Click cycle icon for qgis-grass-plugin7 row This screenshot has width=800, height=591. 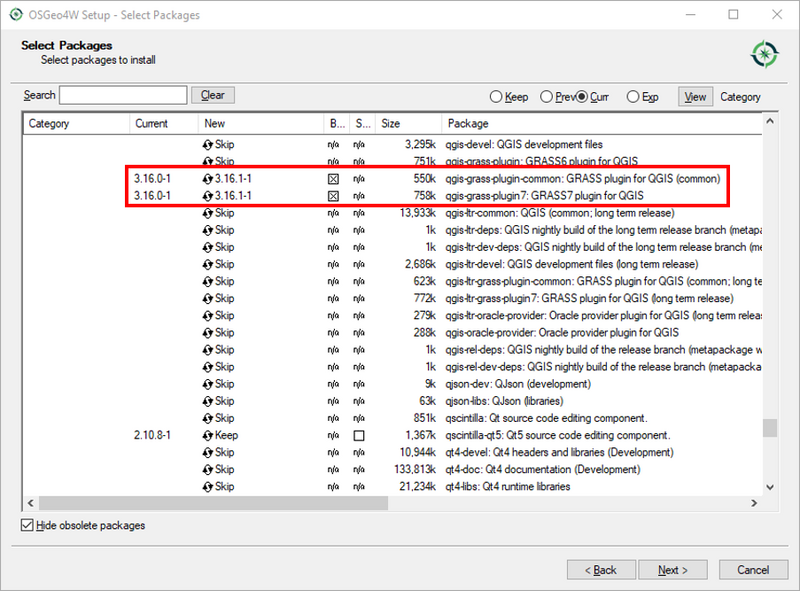tap(207, 196)
